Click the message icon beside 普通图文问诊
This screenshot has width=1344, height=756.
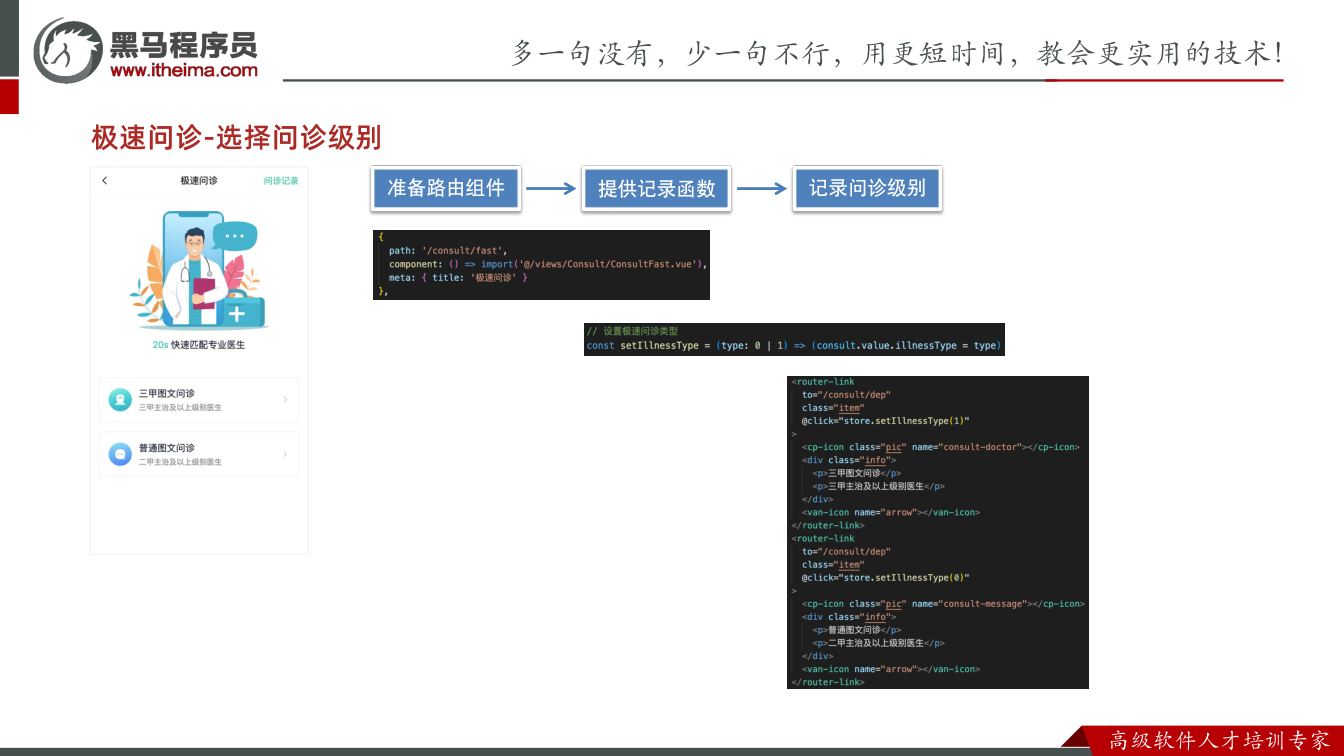pyautogui.click(x=120, y=454)
